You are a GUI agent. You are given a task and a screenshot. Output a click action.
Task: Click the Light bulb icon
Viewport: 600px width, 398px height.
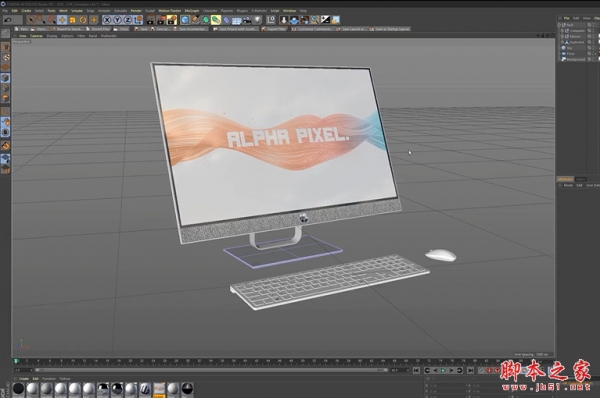pyautogui.click(x=258, y=20)
